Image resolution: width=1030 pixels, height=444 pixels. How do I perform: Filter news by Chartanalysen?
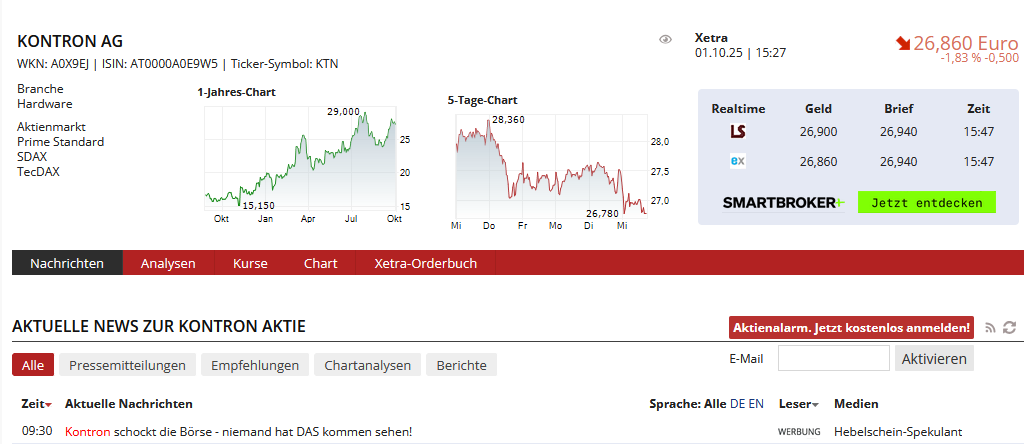tap(367, 365)
